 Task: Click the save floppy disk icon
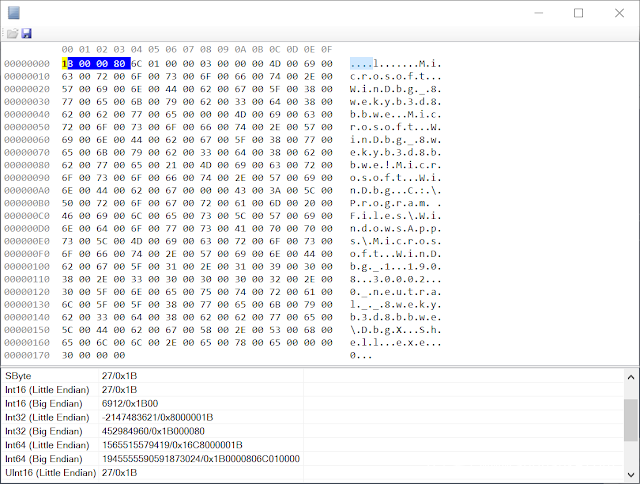27,33
